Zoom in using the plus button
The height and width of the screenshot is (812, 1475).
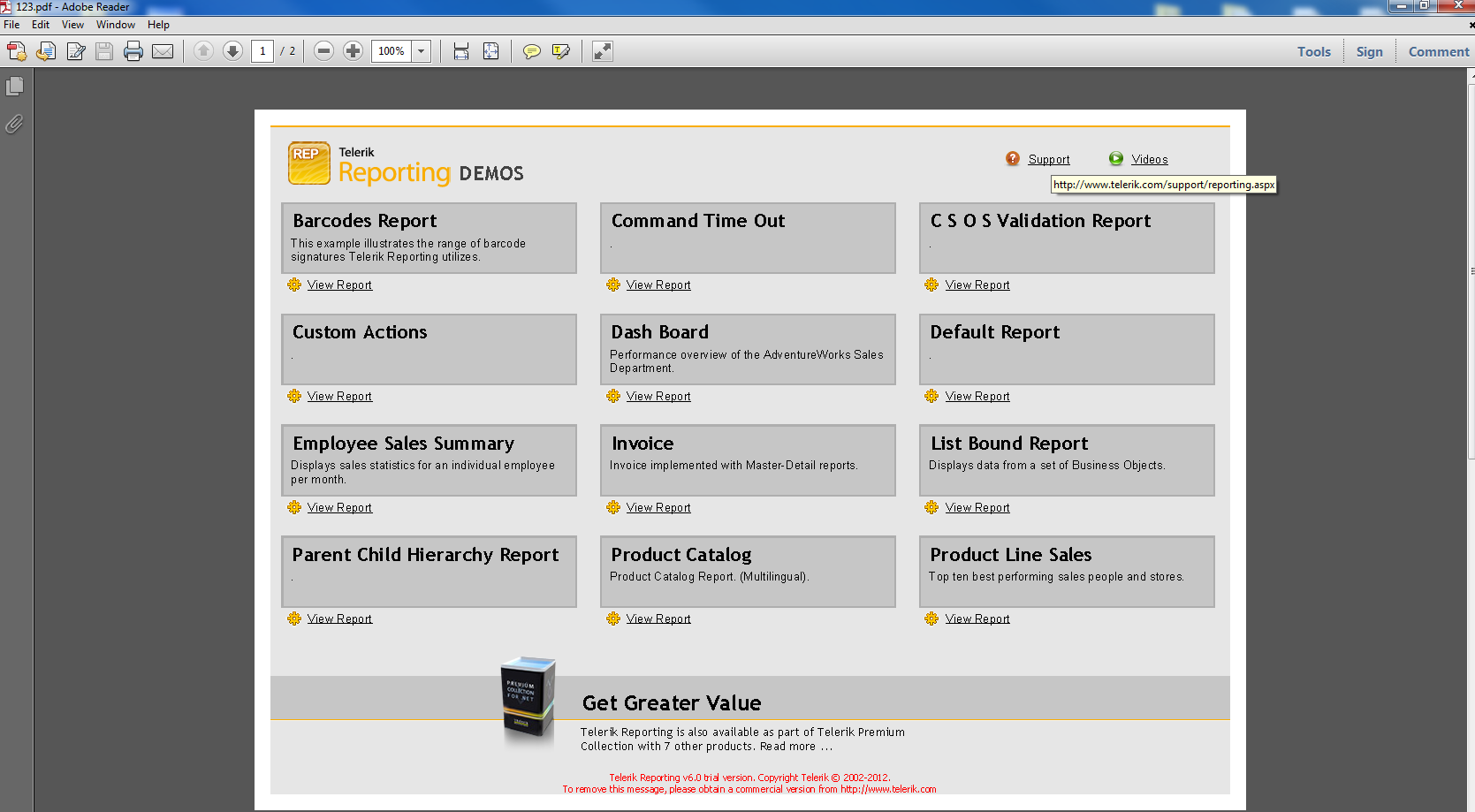[x=353, y=51]
